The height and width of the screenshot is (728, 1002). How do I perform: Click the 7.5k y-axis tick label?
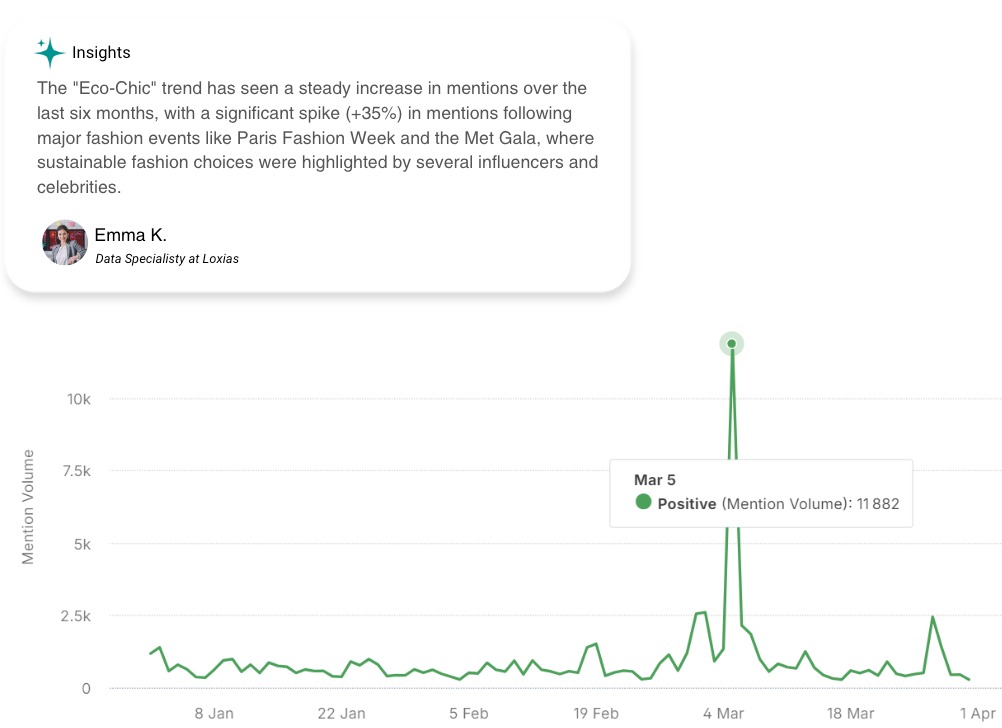(x=75, y=471)
